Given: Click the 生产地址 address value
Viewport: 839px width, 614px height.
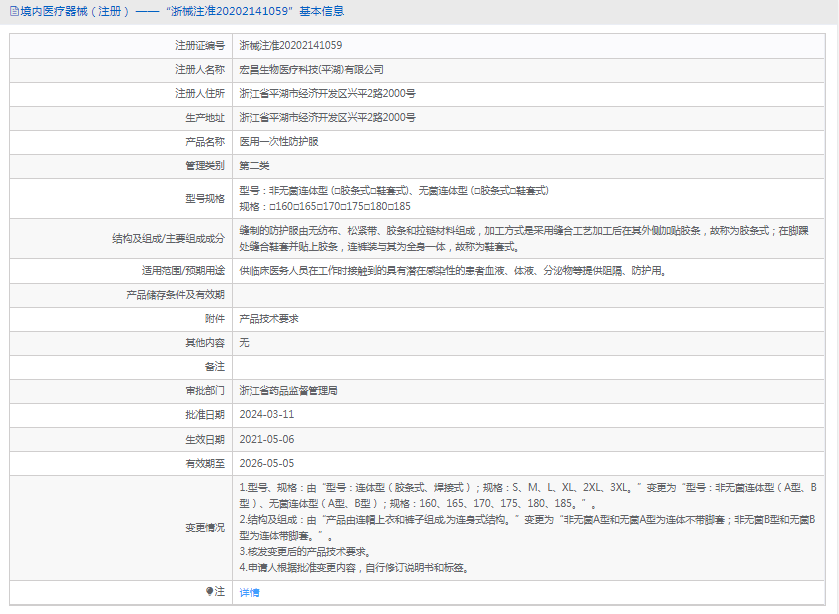Looking at the screenshot, I should (327, 118).
